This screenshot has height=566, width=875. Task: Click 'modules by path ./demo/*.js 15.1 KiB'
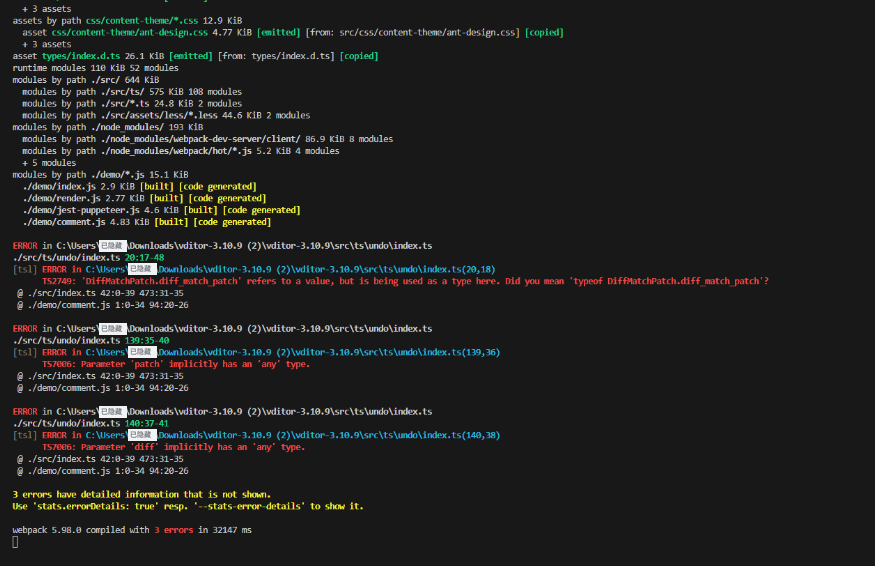tap(100, 175)
